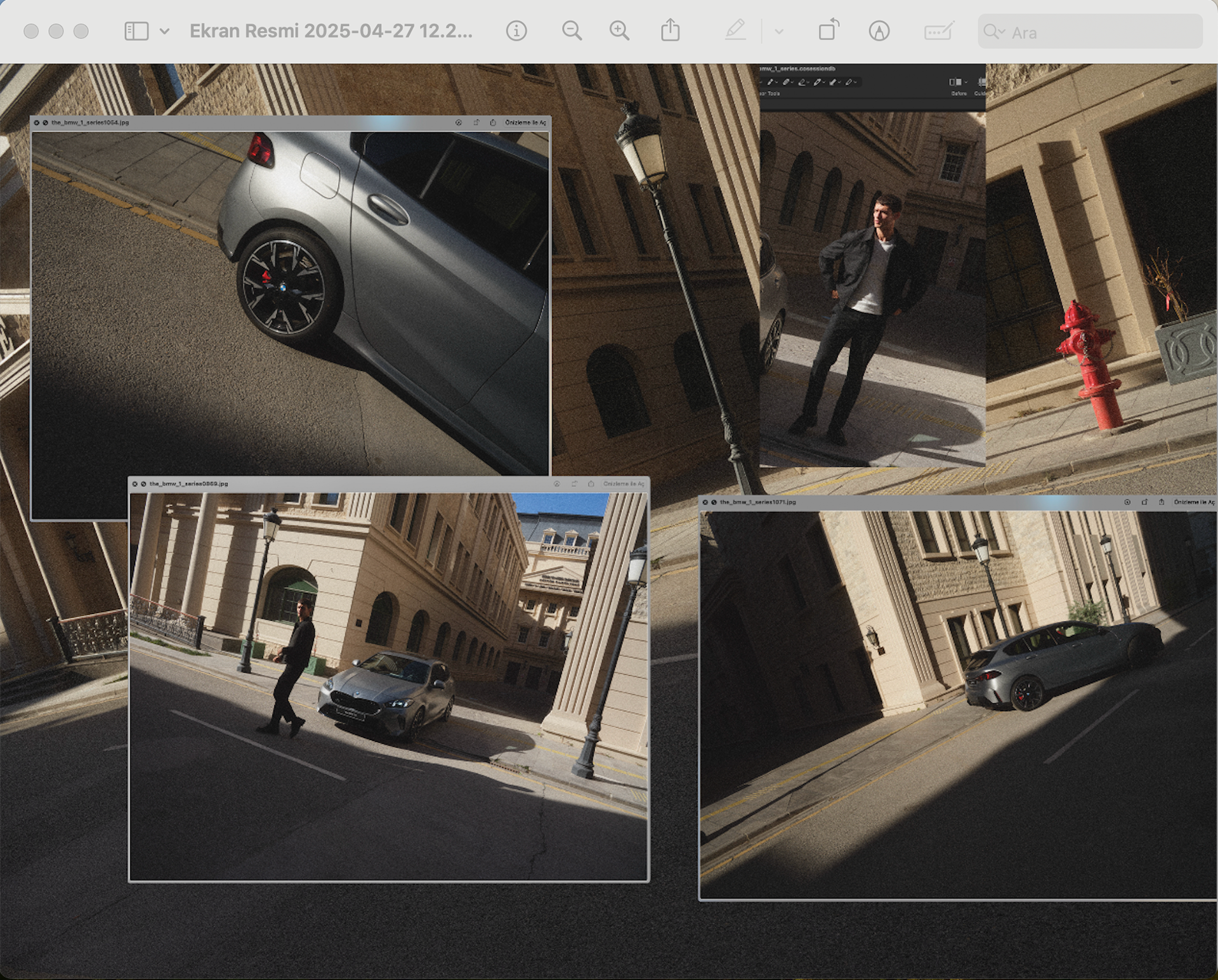Expand the sidebar view options chevron
This screenshot has height=980, width=1218.
pyautogui.click(x=164, y=31)
